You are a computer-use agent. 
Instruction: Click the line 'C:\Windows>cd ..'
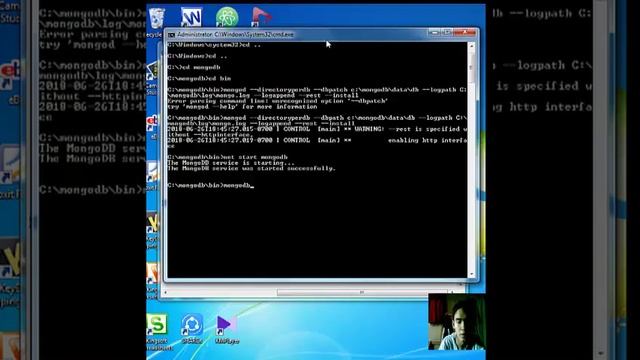(197, 56)
